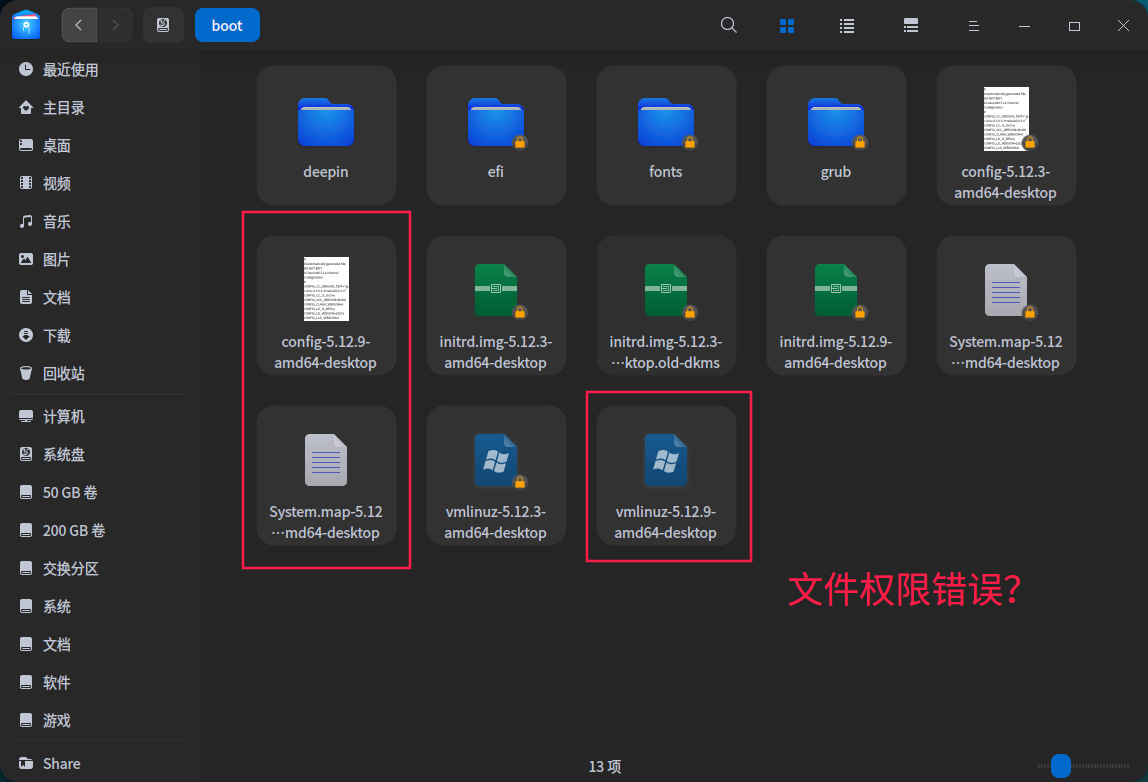Switch to list view
1148x782 pixels.
coord(847,26)
